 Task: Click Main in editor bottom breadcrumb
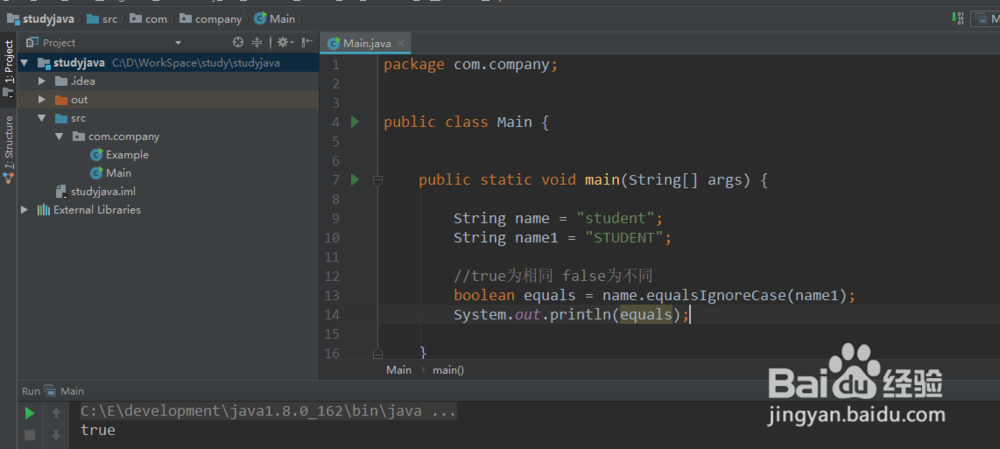pos(399,370)
